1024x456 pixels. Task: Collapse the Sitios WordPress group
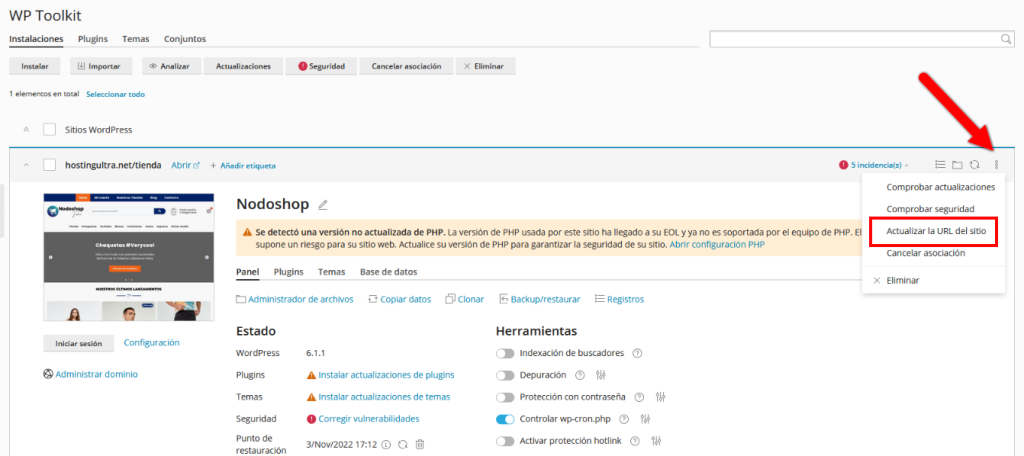pos(26,130)
